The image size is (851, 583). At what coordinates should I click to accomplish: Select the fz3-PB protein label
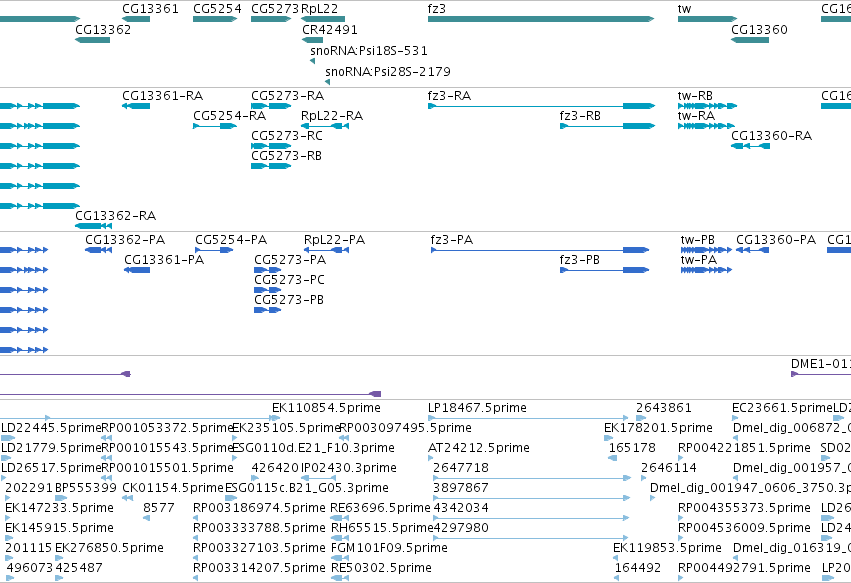[x=579, y=259]
